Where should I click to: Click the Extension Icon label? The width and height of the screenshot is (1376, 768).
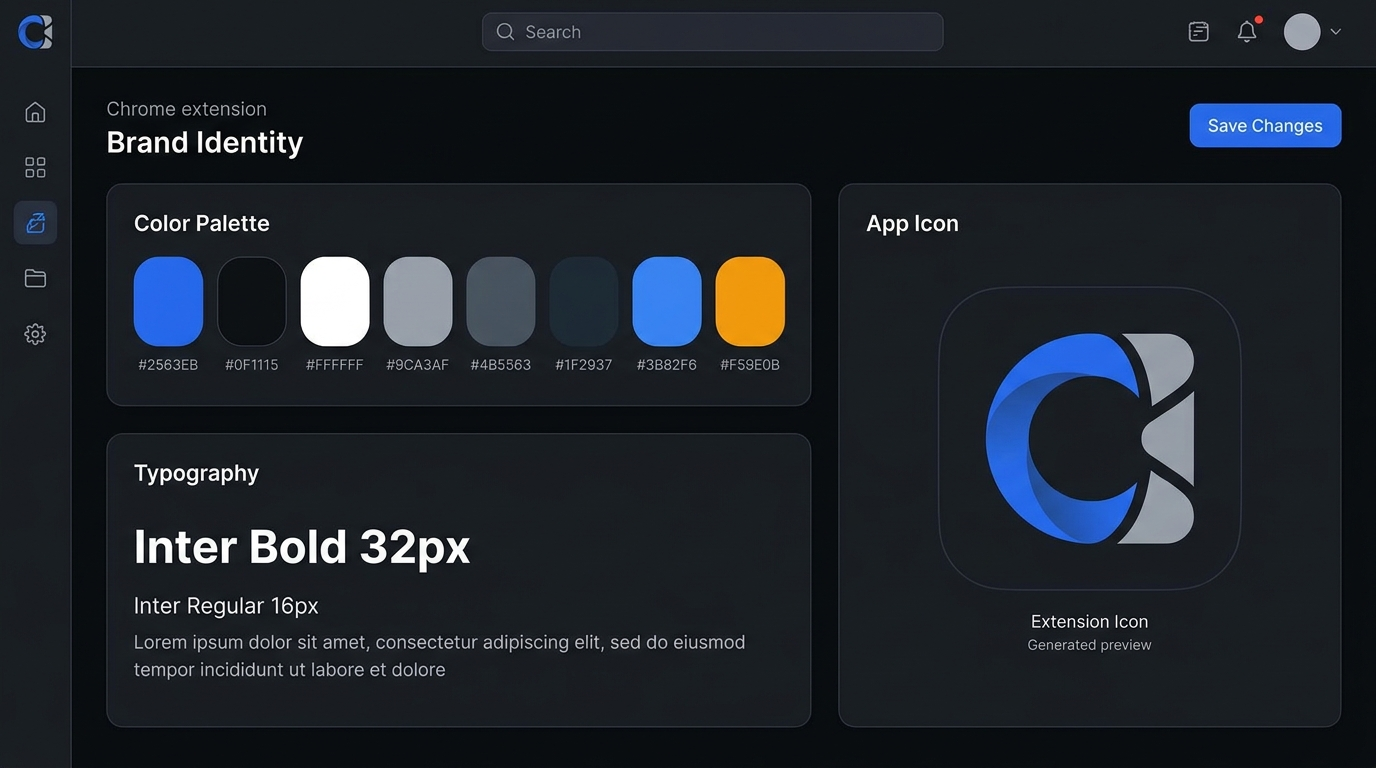click(x=1090, y=621)
